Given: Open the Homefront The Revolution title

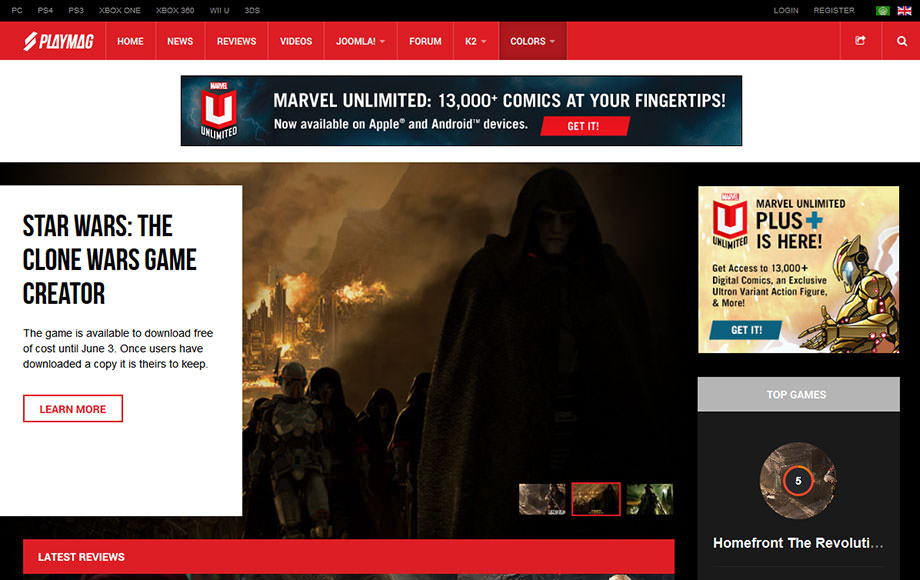Looking at the screenshot, I should (x=798, y=543).
